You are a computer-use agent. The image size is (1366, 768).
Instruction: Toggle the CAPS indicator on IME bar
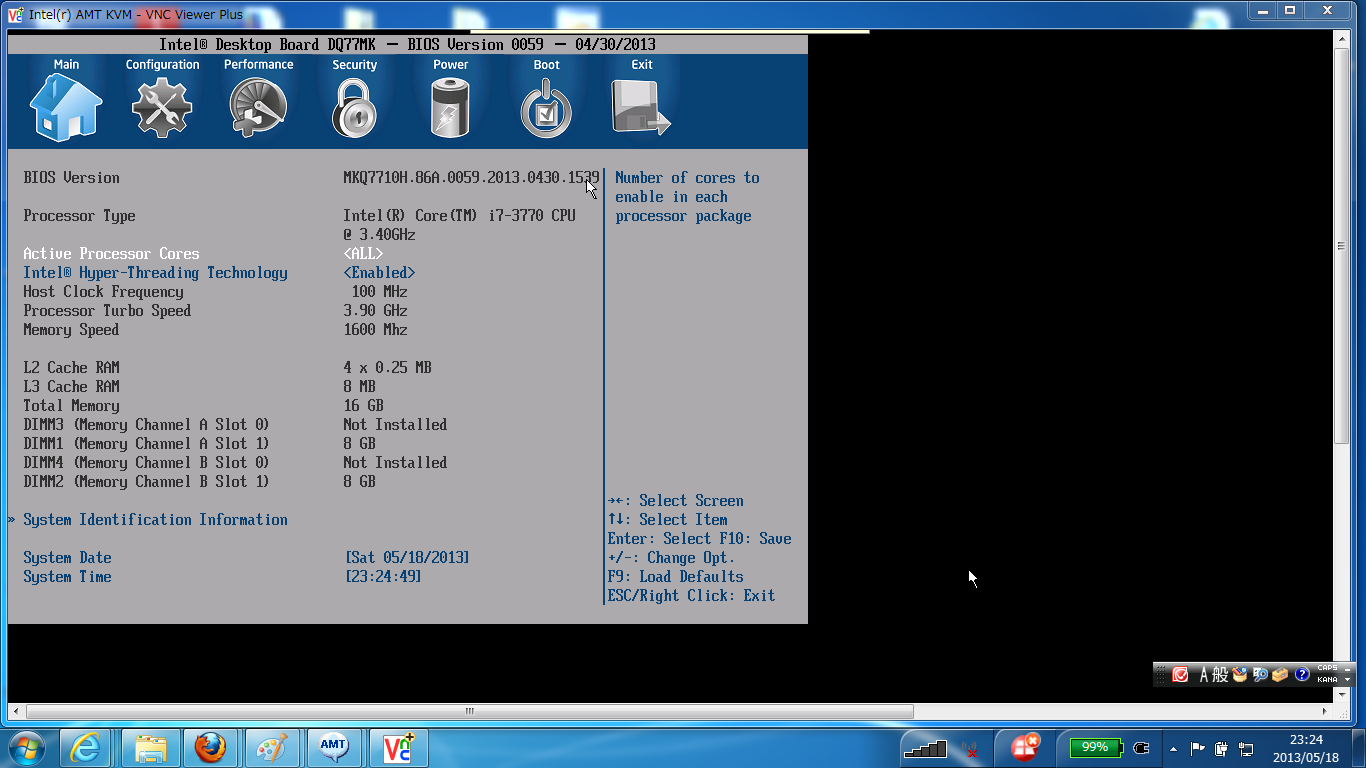coord(1327,668)
